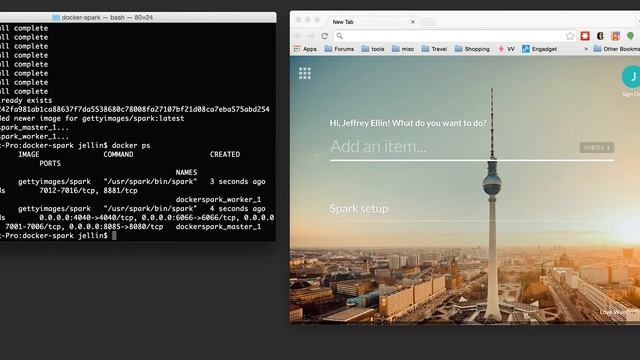Click the Chrome reload button

[324, 36]
